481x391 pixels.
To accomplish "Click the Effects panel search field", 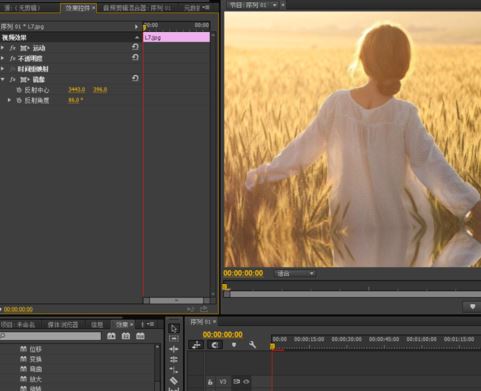I will coord(51,336).
